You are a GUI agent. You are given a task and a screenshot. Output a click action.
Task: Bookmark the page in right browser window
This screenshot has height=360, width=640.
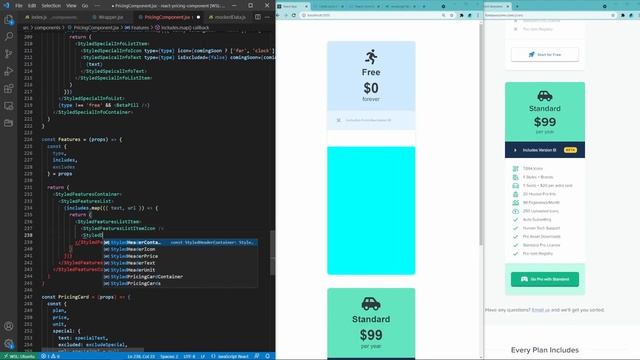point(613,15)
